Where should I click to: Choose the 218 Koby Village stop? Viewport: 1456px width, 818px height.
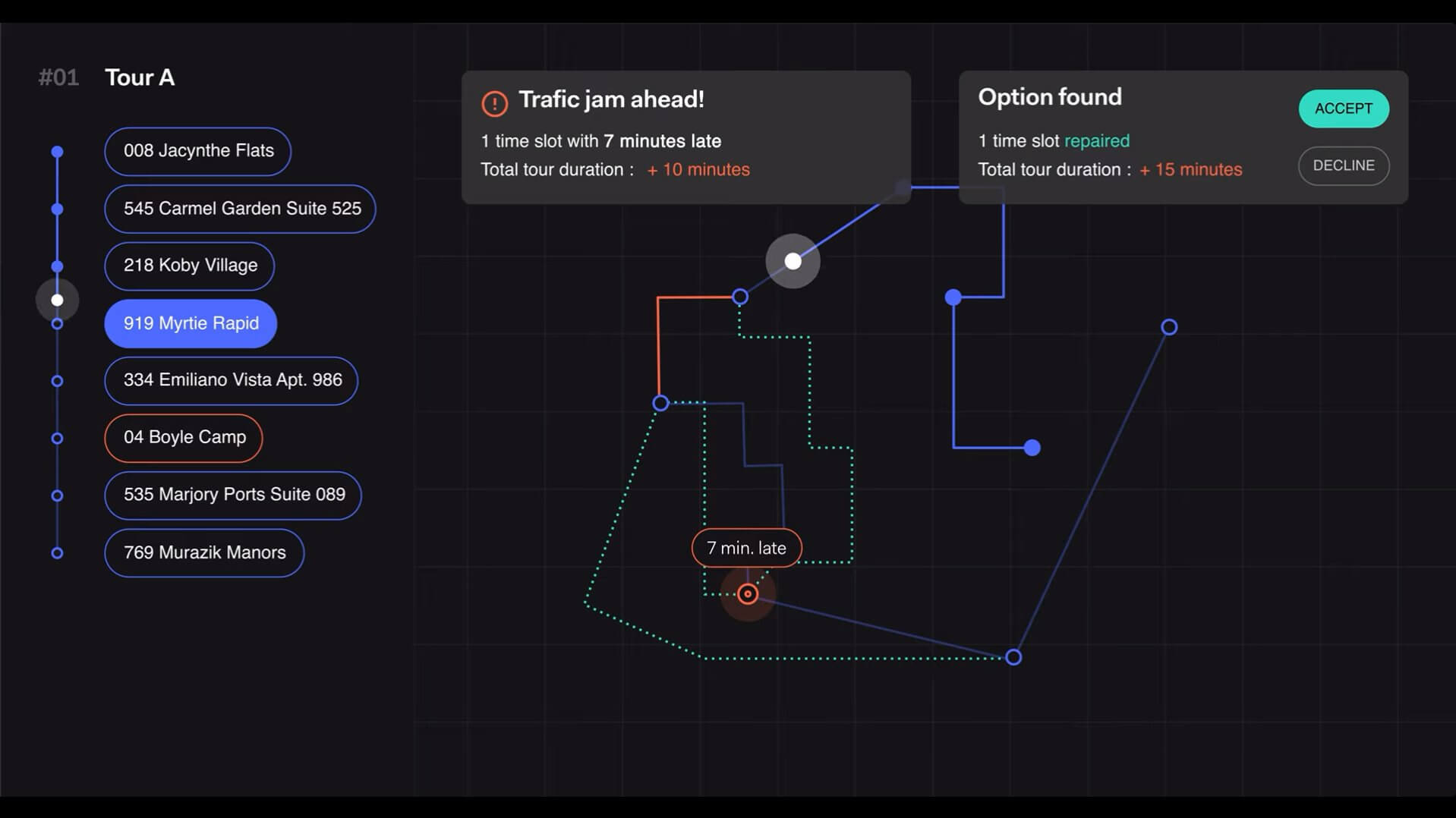(190, 266)
